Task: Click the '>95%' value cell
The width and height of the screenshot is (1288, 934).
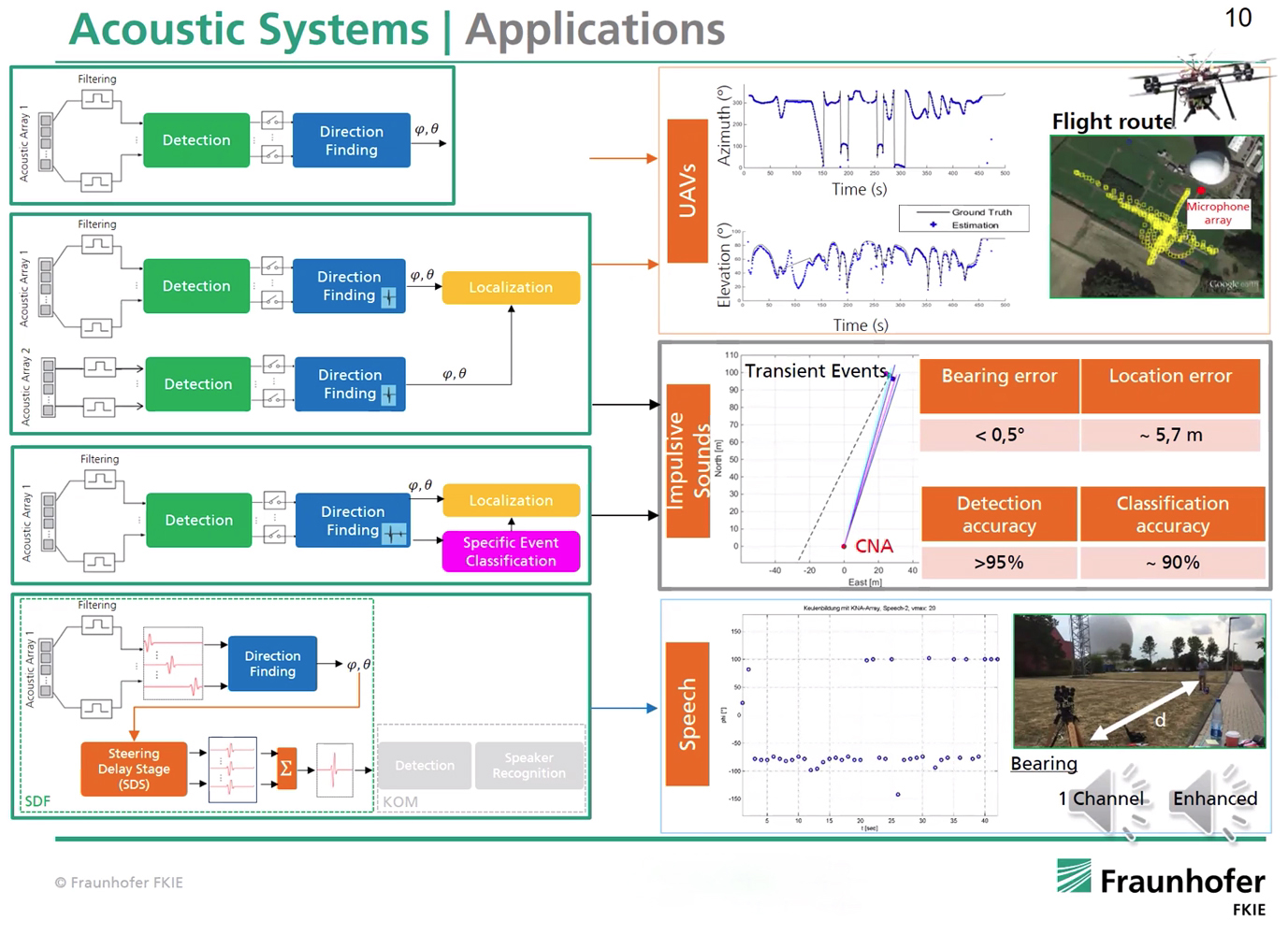Action: (999, 563)
